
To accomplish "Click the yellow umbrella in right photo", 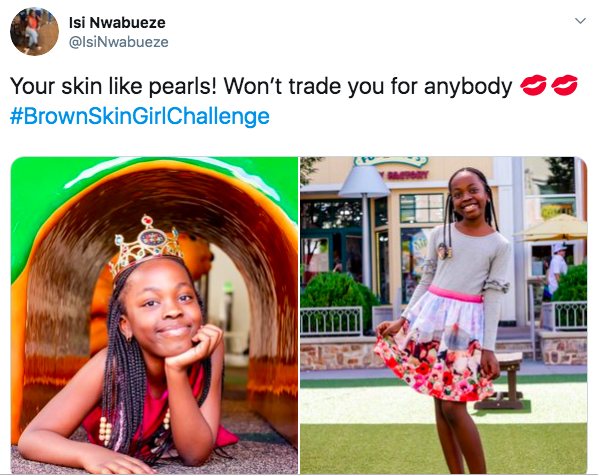I will [553, 228].
